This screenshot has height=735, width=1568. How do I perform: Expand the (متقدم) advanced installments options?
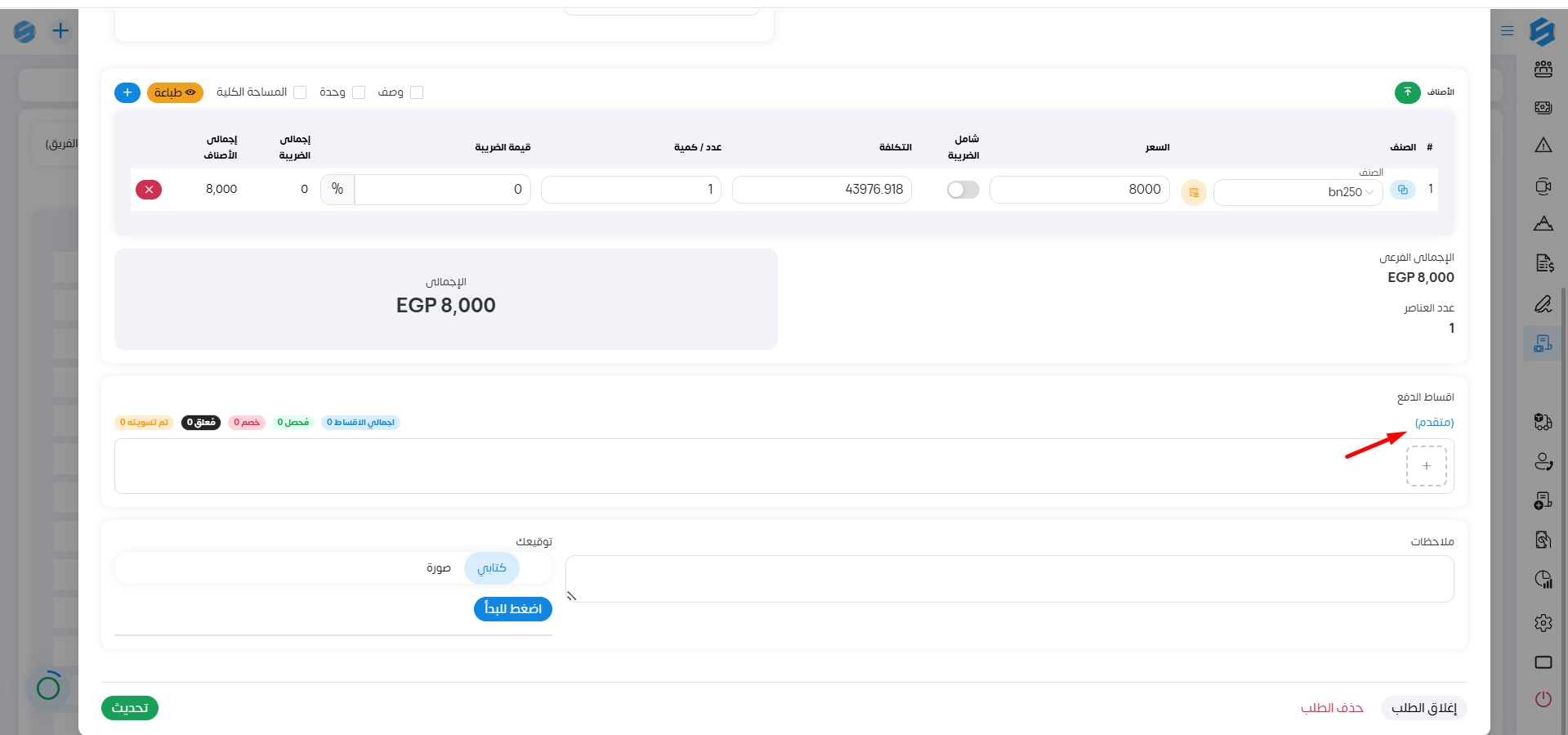click(x=1434, y=423)
